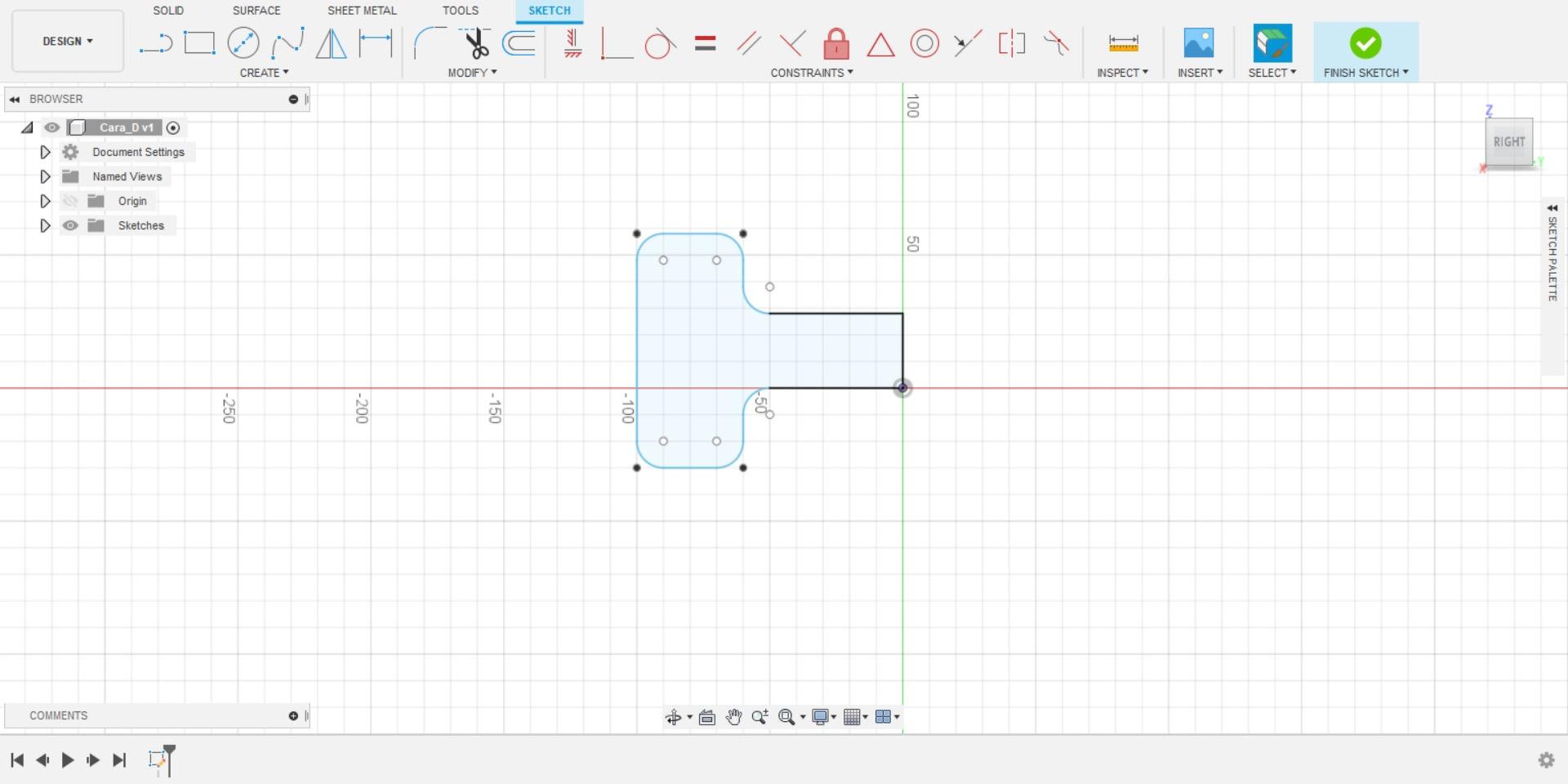Open the Orbit tool in navigation bar
This screenshot has height=784, width=1568.
pos(673,717)
